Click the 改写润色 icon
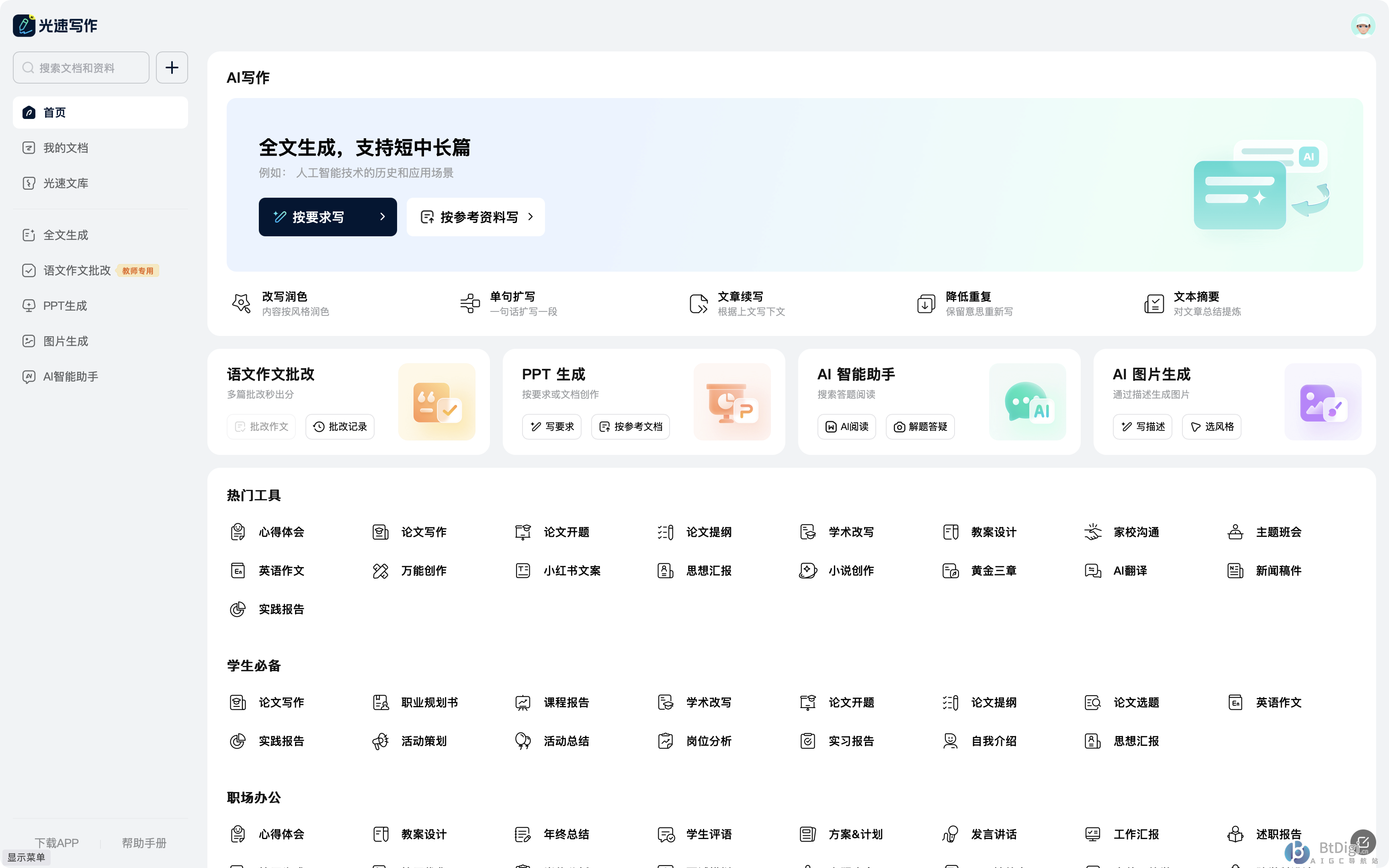This screenshot has width=1389, height=868. (241, 303)
